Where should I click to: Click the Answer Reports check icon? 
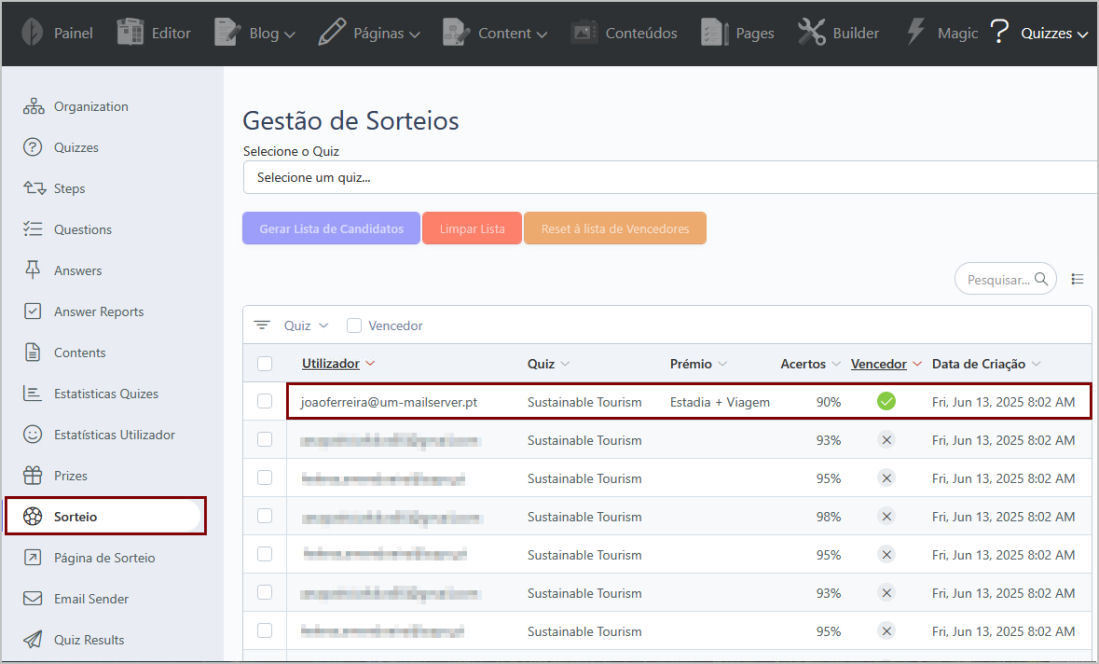point(33,311)
